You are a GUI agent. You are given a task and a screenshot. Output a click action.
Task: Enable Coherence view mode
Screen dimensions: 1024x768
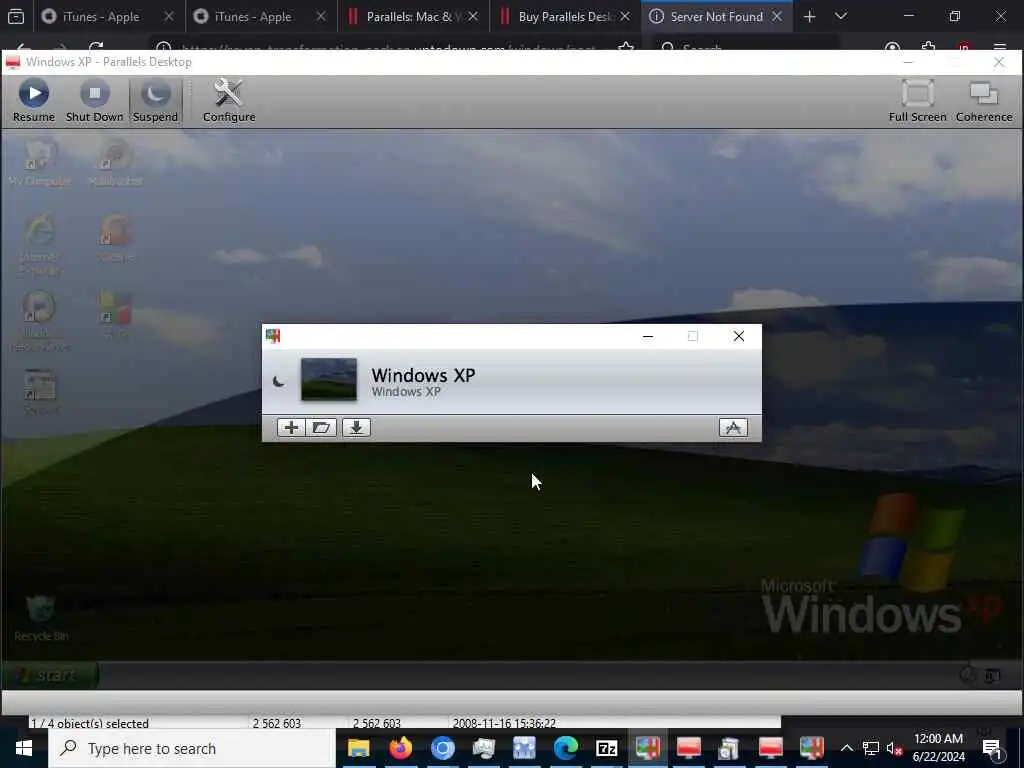click(984, 100)
